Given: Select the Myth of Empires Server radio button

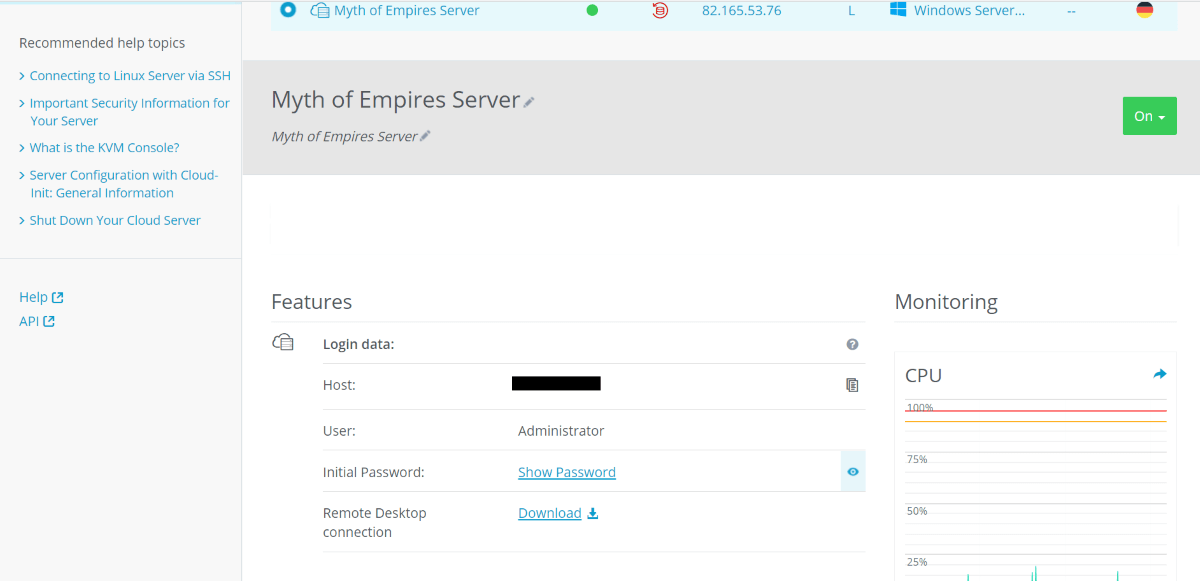Looking at the screenshot, I should tap(288, 10).
